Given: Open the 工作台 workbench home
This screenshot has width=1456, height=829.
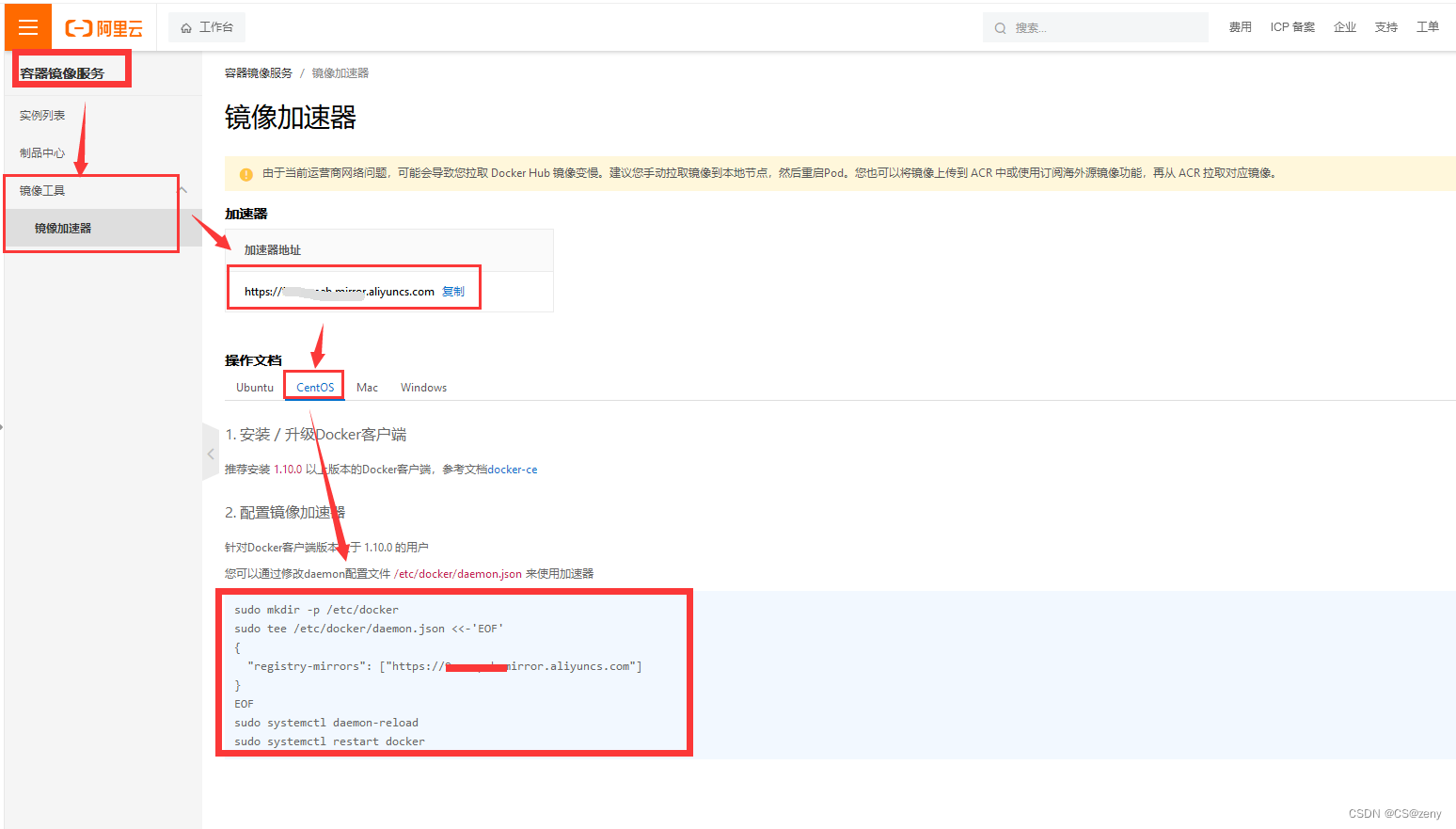Looking at the screenshot, I should pos(207,27).
